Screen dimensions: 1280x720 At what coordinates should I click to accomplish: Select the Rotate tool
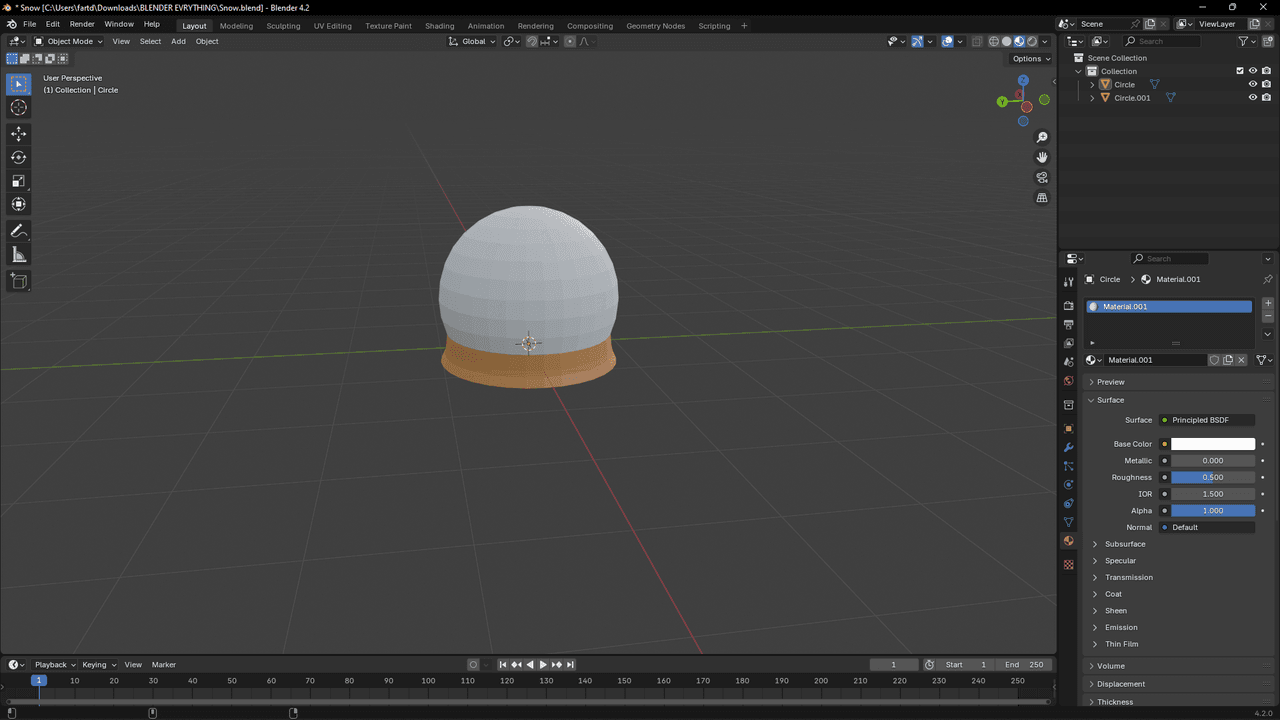(18, 157)
